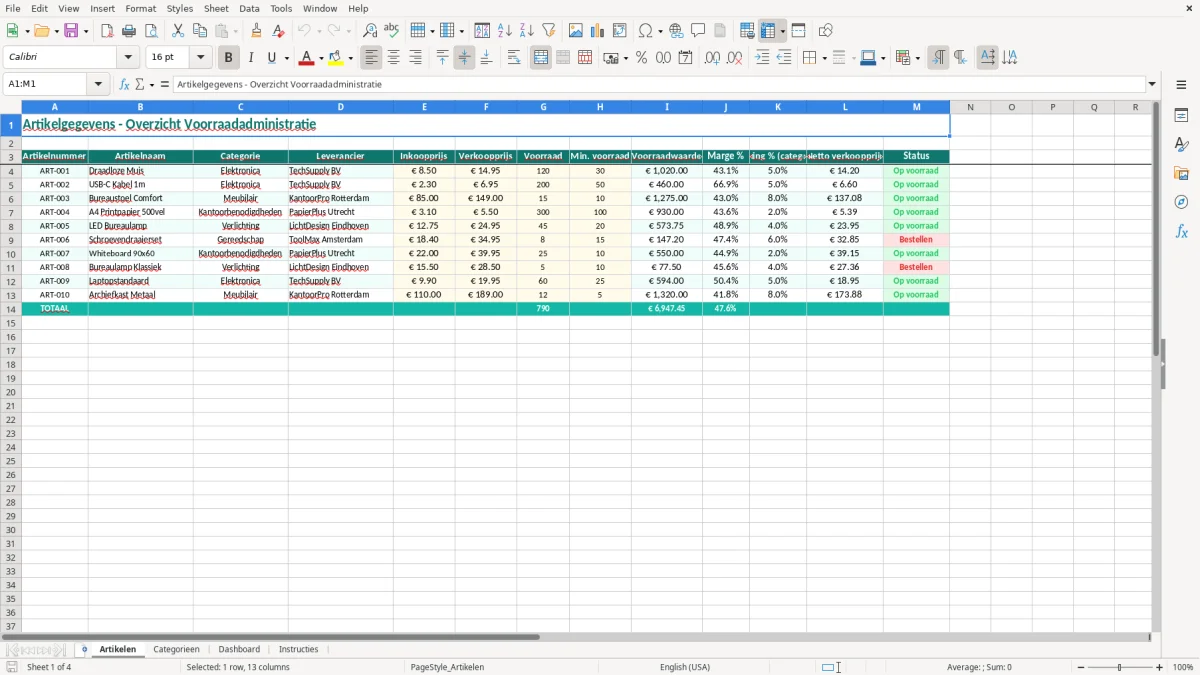The image size is (1200, 675).
Task: Open Conditional Formatting dropdown arrow
Action: click(917, 58)
